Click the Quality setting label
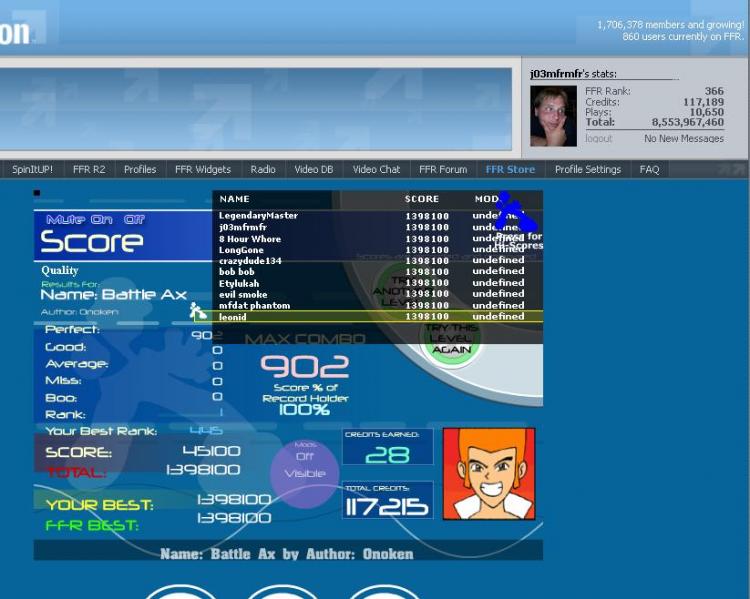 [x=60, y=271]
